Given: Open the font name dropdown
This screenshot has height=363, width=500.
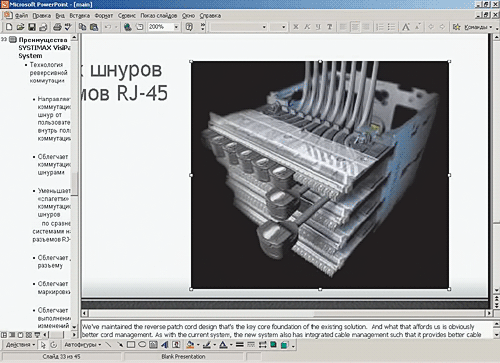Looking at the screenshot, I should [x=264, y=27].
